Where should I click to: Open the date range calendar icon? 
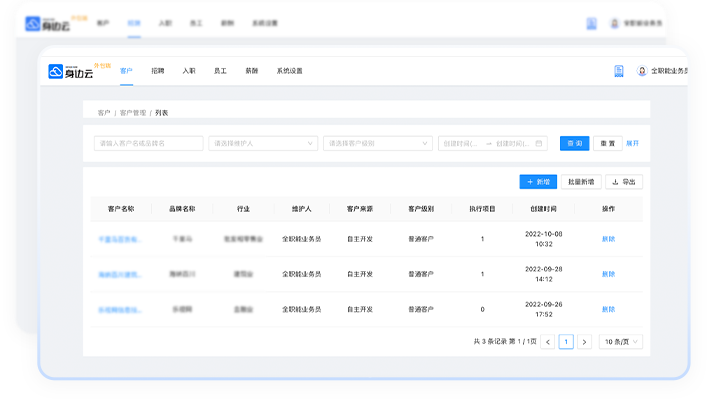pyautogui.click(x=538, y=143)
